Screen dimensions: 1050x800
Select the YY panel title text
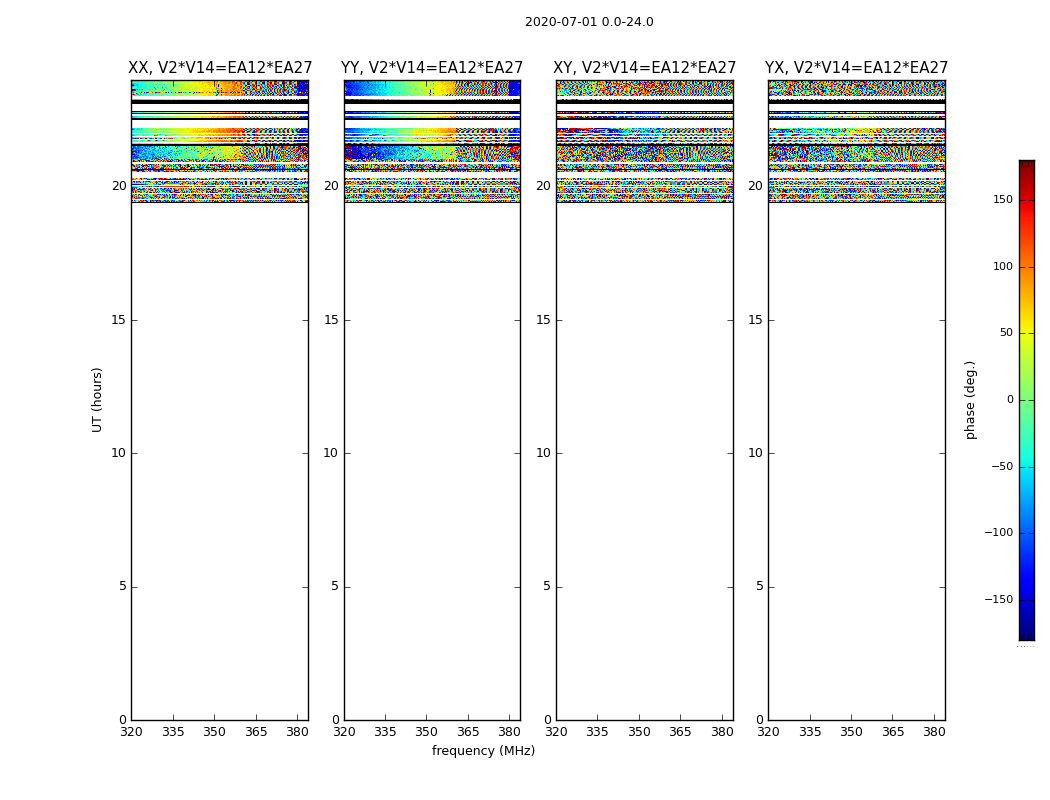pos(432,68)
